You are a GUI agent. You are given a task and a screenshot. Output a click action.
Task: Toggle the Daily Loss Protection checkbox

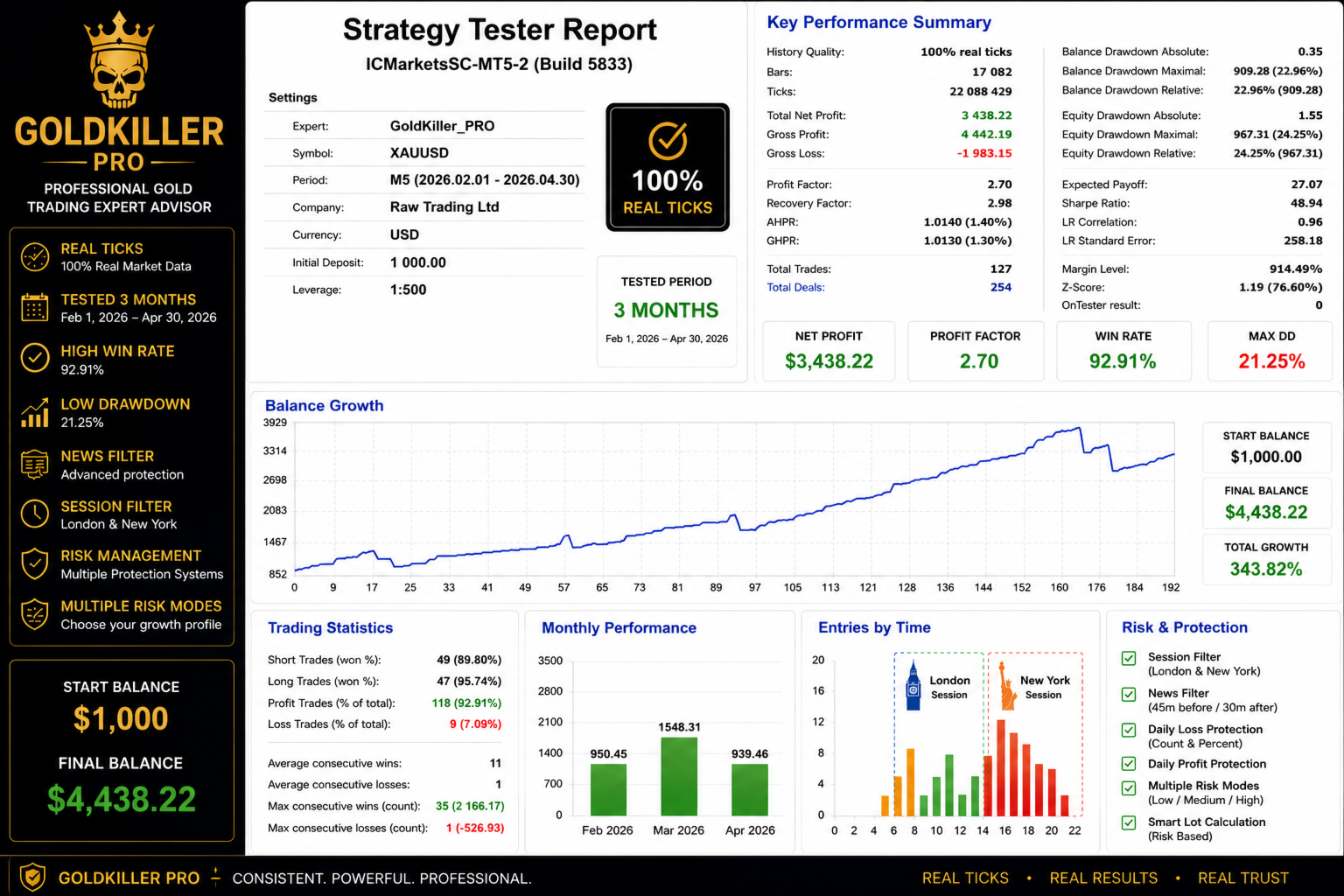[x=1129, y=731]
